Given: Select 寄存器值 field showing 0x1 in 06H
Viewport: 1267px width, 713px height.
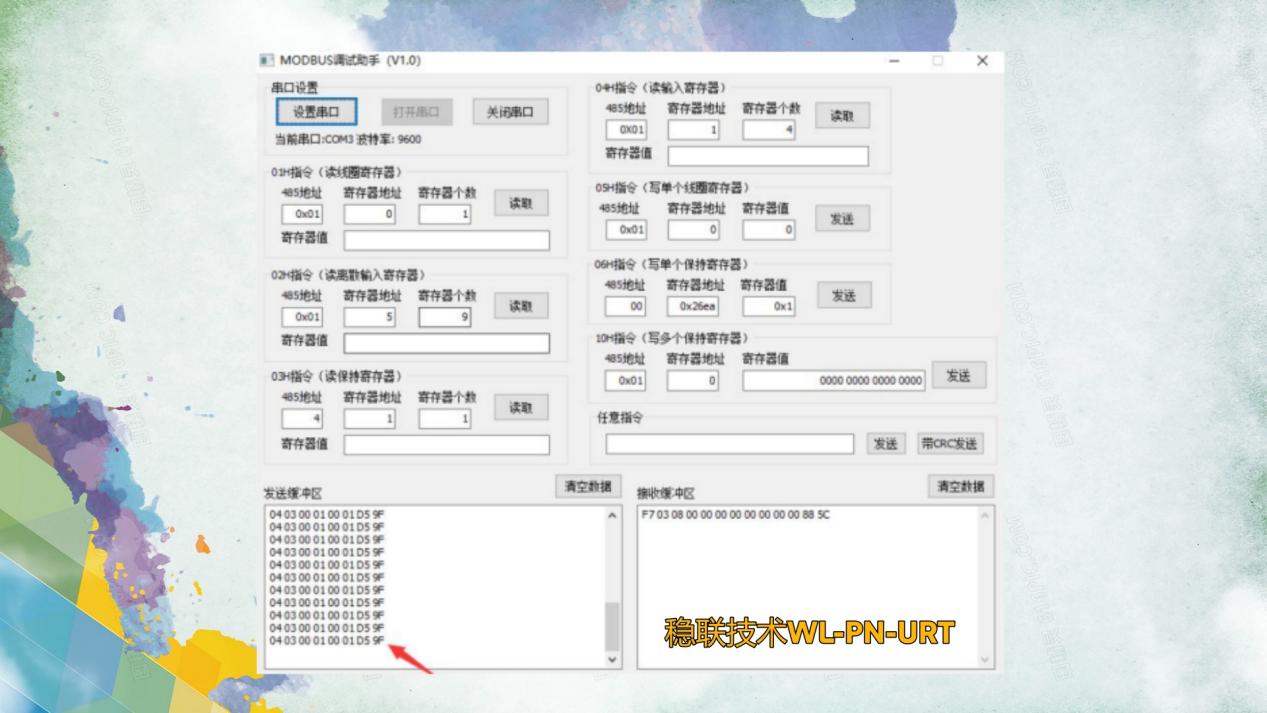Looking at the screenshot, I should pos(769,307).
